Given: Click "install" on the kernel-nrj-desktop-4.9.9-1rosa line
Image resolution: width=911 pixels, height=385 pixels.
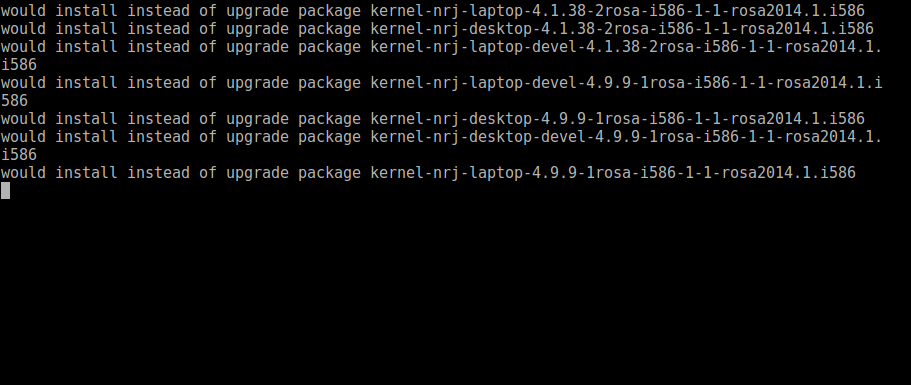Looking at the screenshot, I should click(x=87, y=118).
